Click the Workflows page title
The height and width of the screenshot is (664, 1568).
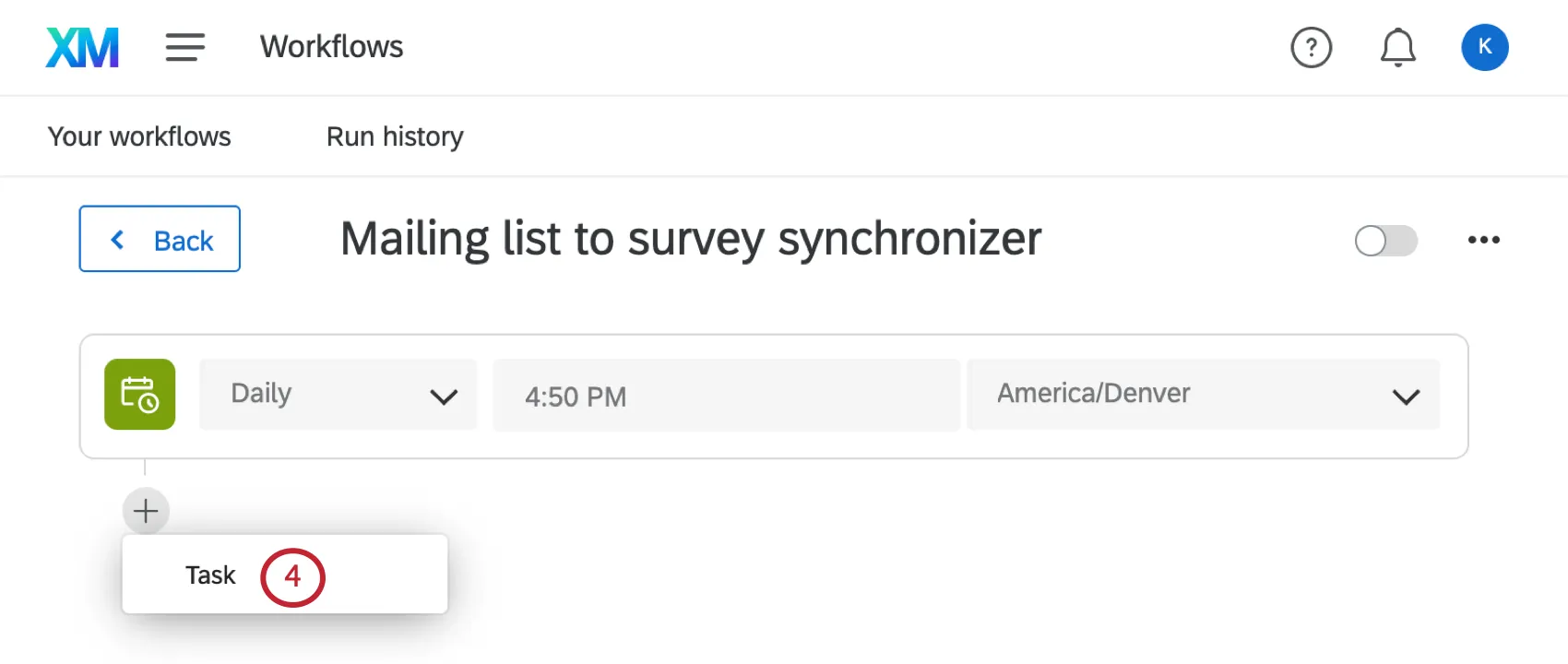click(331, 46)
